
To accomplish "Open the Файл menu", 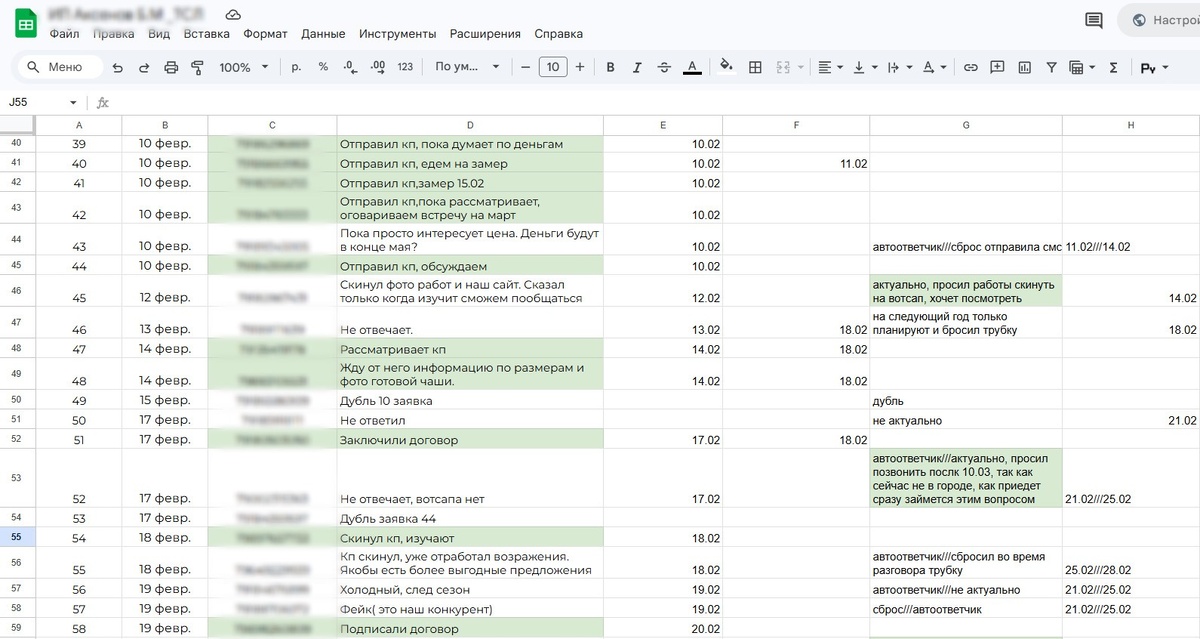I will click(64, 33).
